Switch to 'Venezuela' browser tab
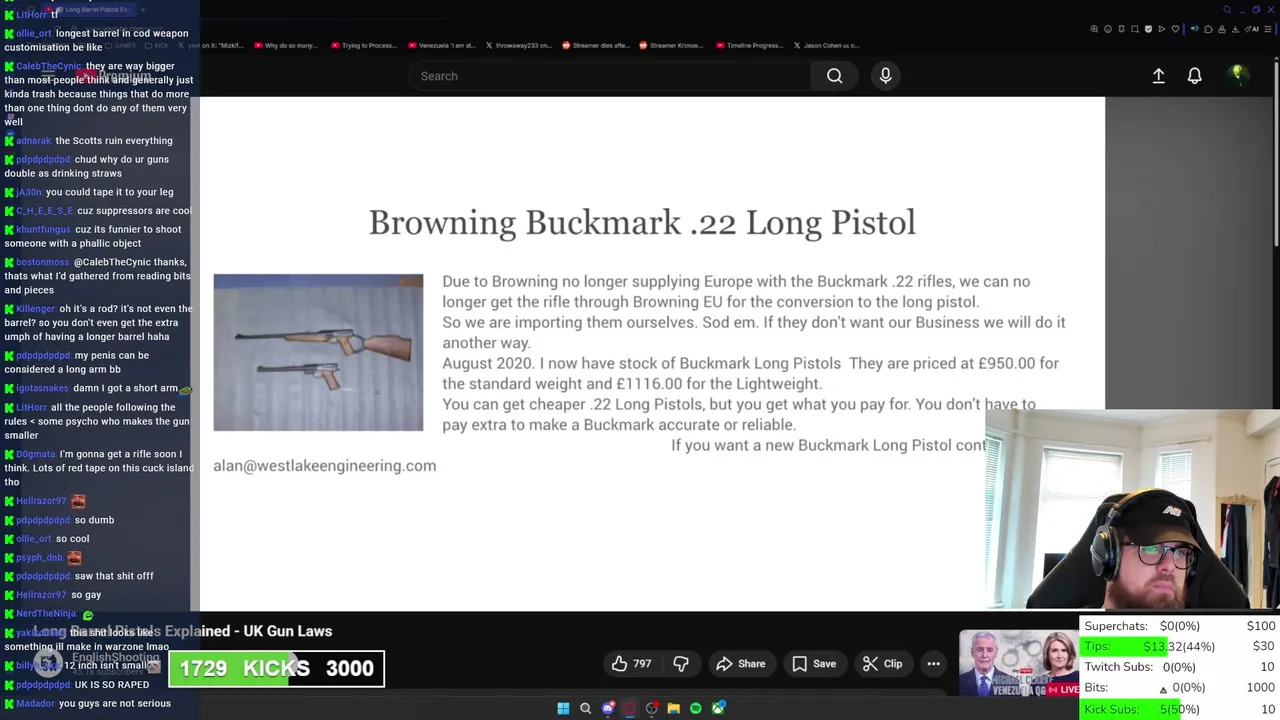The image size is (1280, 720). (x=441, y=45)
